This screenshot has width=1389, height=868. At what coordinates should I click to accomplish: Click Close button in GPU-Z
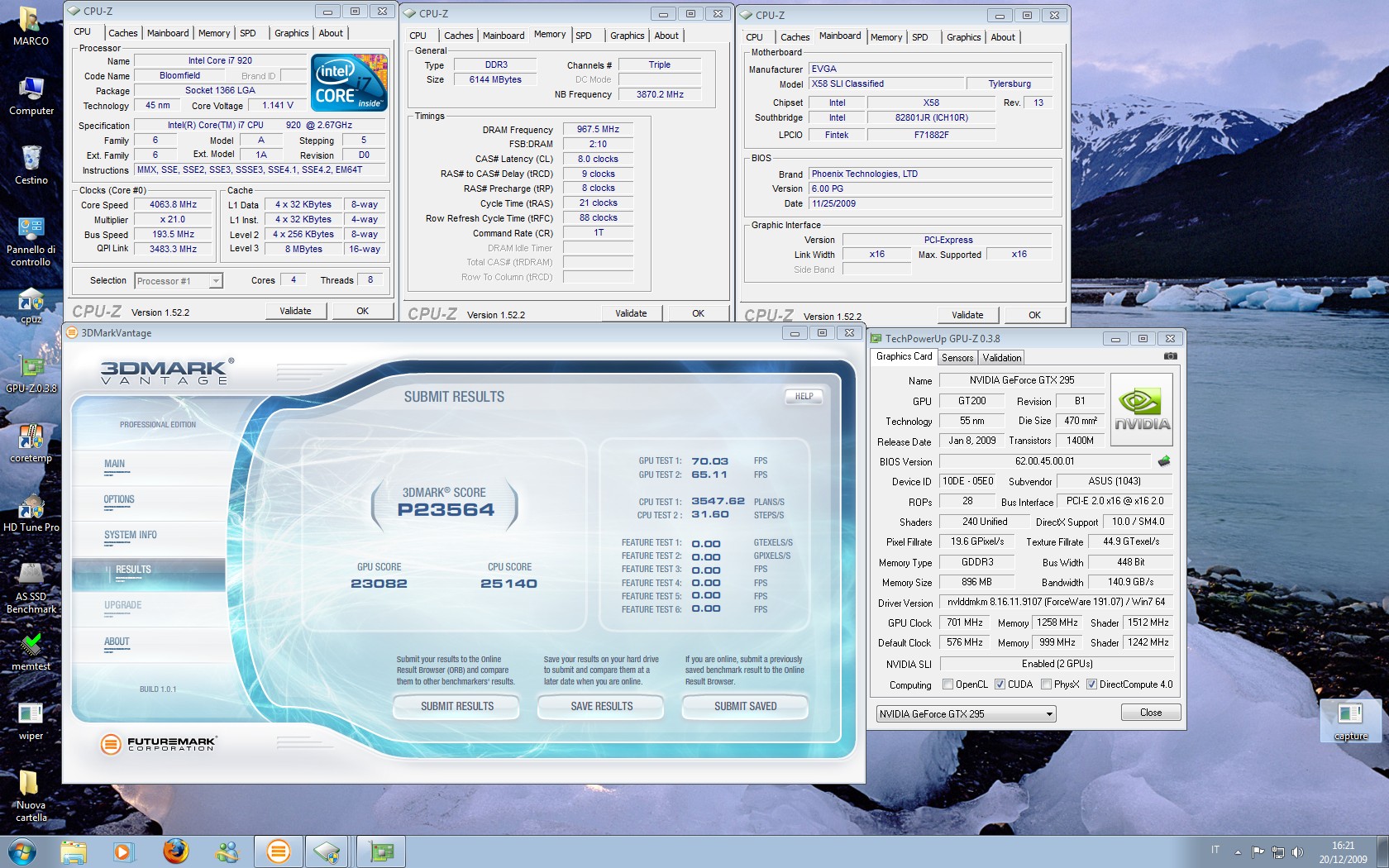coord(1151,713)
